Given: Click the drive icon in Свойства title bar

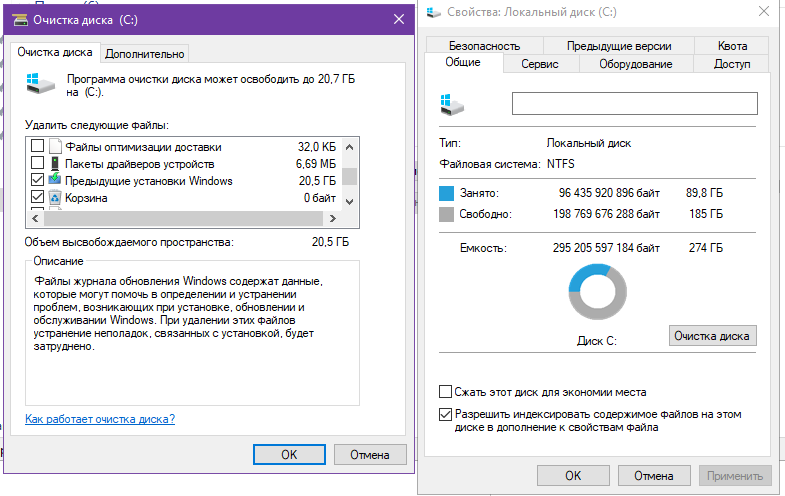Looking at the screenshot, I should [x=434, y=12].
